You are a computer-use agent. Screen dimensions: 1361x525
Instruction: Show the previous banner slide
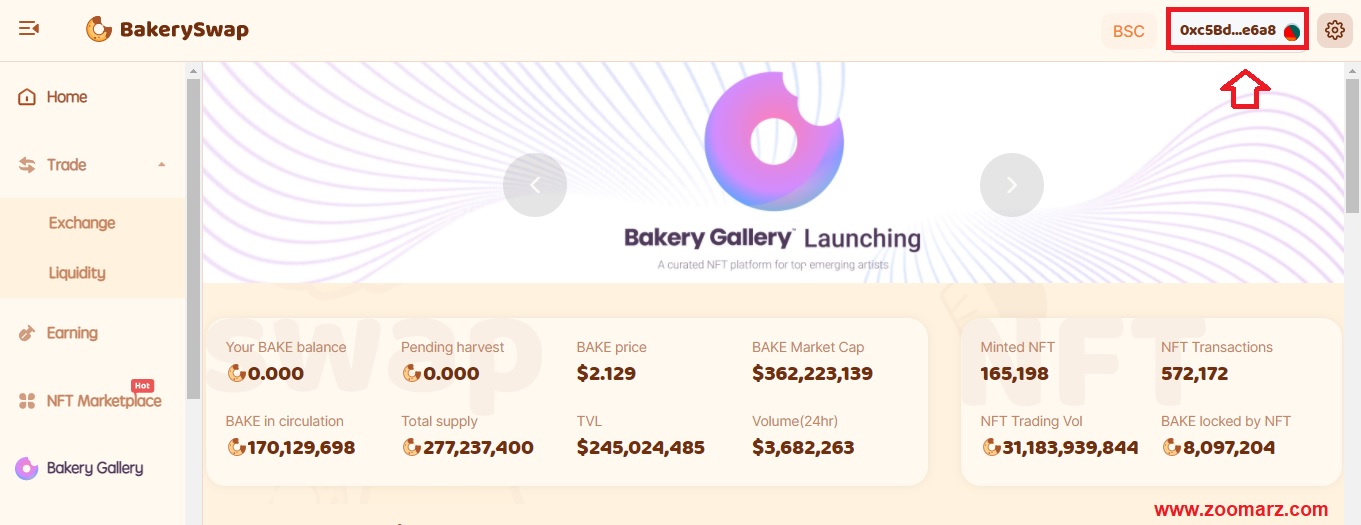(x=535, y=185)
